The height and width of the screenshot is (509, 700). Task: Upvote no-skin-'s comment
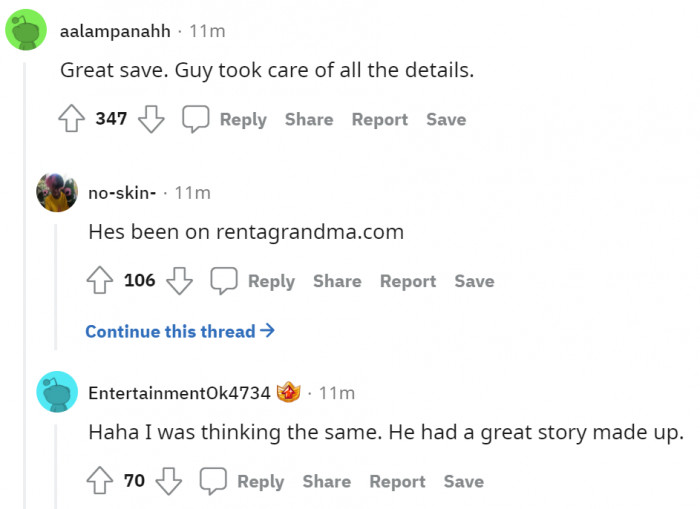click(x=100, y=281)
